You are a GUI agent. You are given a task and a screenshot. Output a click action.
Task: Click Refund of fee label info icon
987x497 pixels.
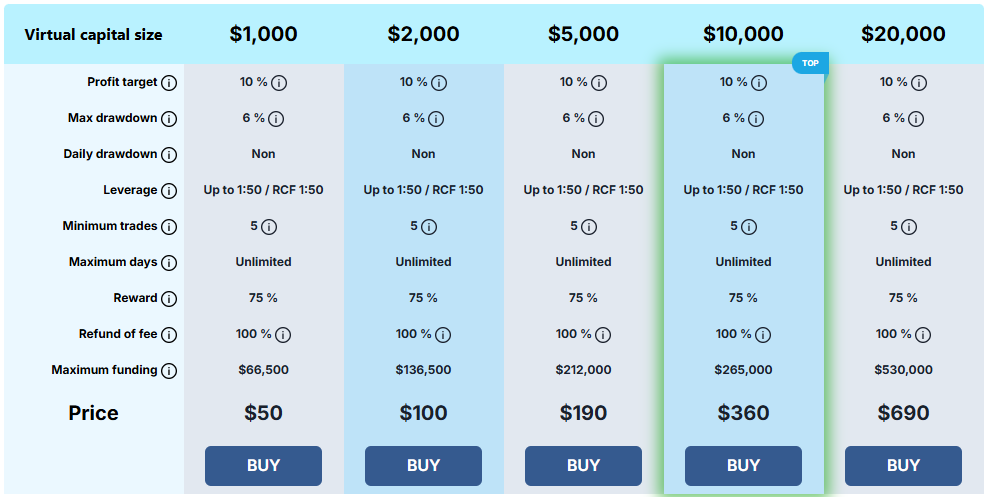point(169,335)
